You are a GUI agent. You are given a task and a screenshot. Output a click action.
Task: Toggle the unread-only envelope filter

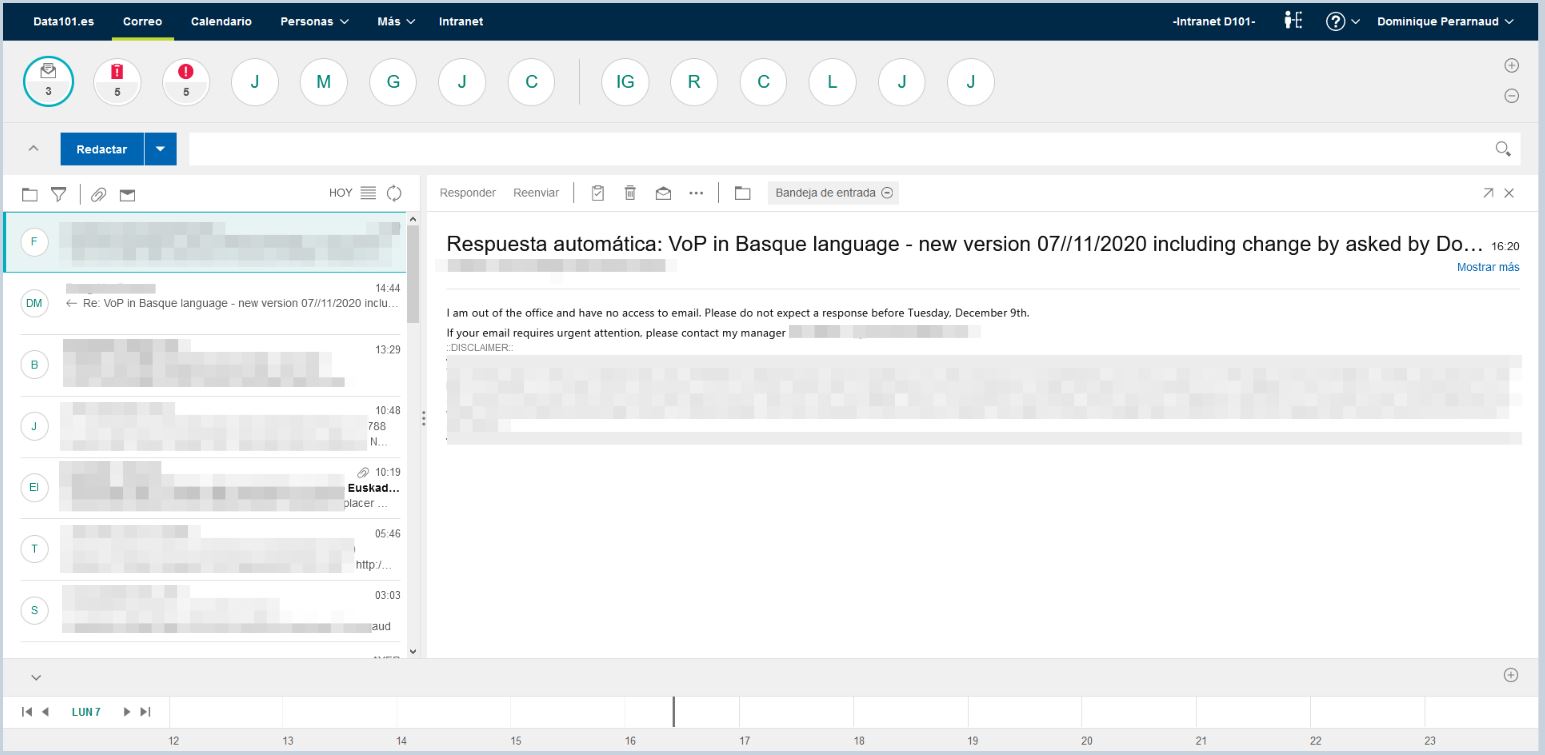(x=127, y=194)
